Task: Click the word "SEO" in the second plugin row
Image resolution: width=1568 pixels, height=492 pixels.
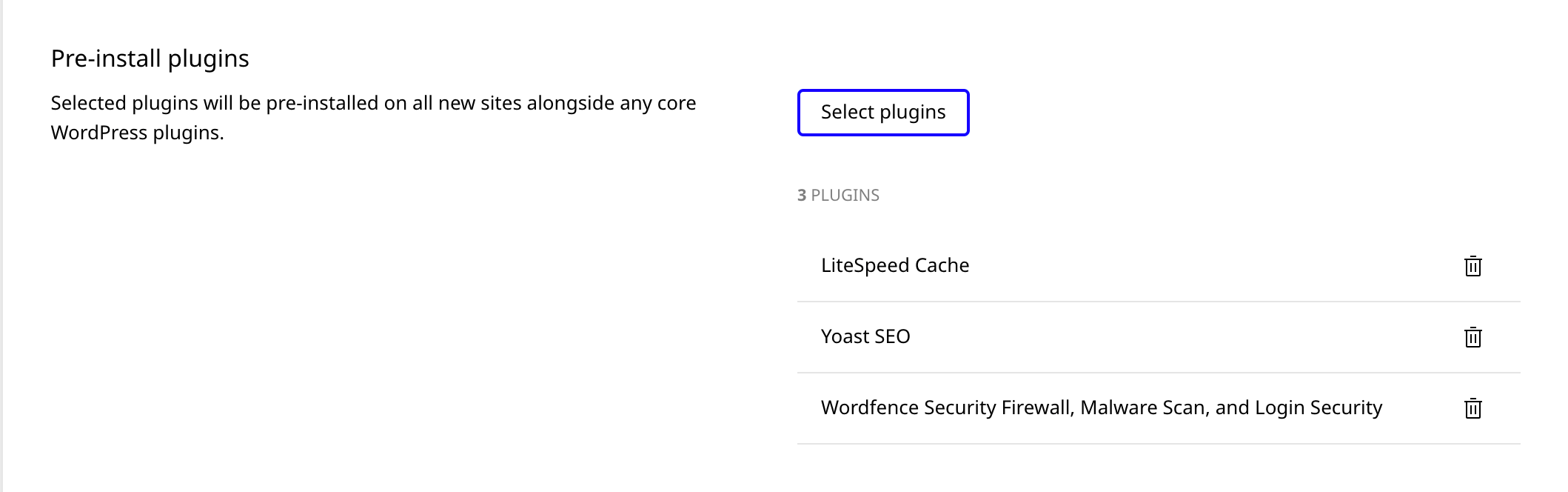Action: point(892,336)
